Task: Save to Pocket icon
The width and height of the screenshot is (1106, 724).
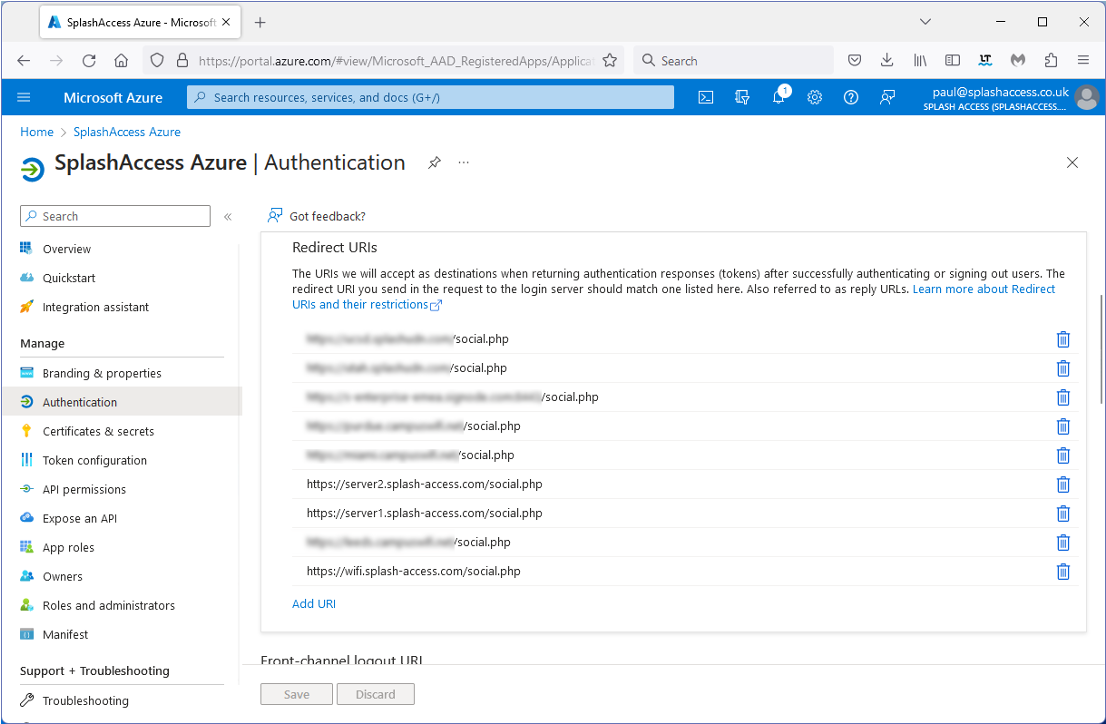Action: [854, 61]
